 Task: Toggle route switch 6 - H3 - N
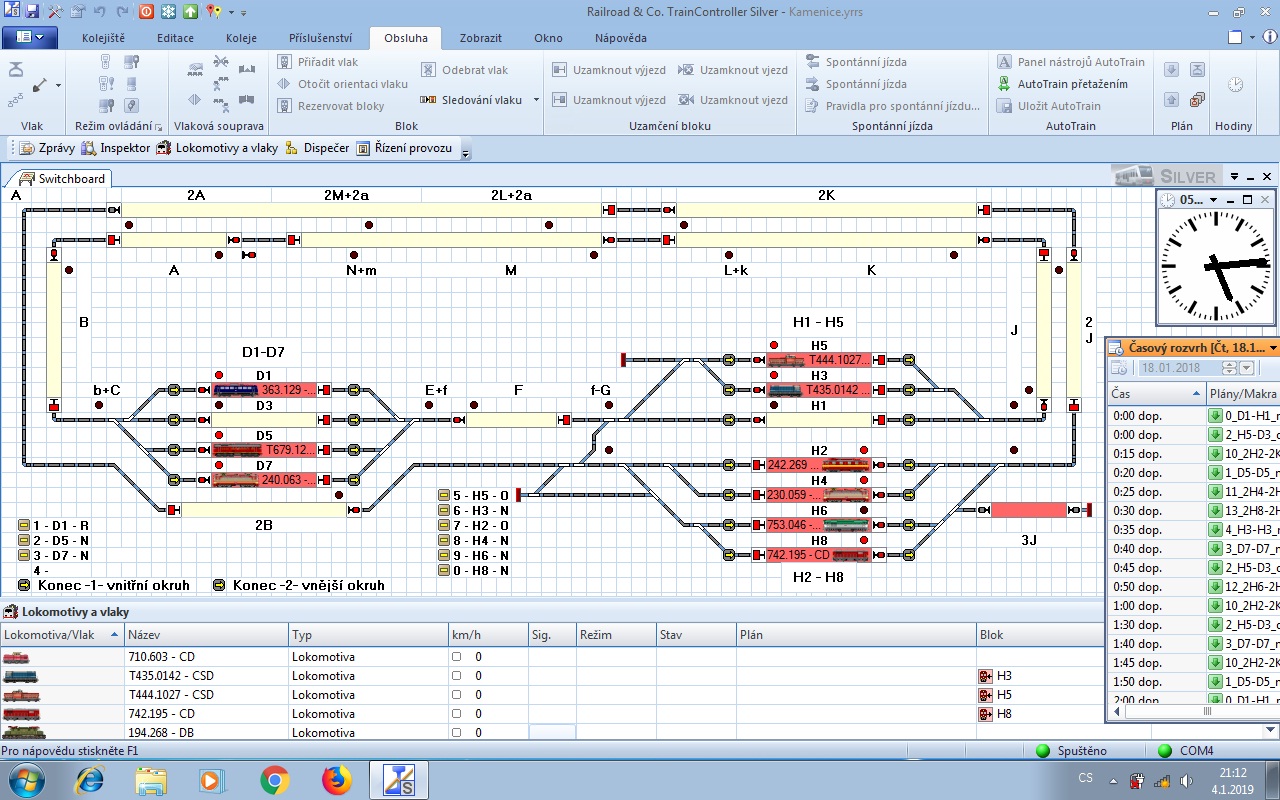point(444,510)
